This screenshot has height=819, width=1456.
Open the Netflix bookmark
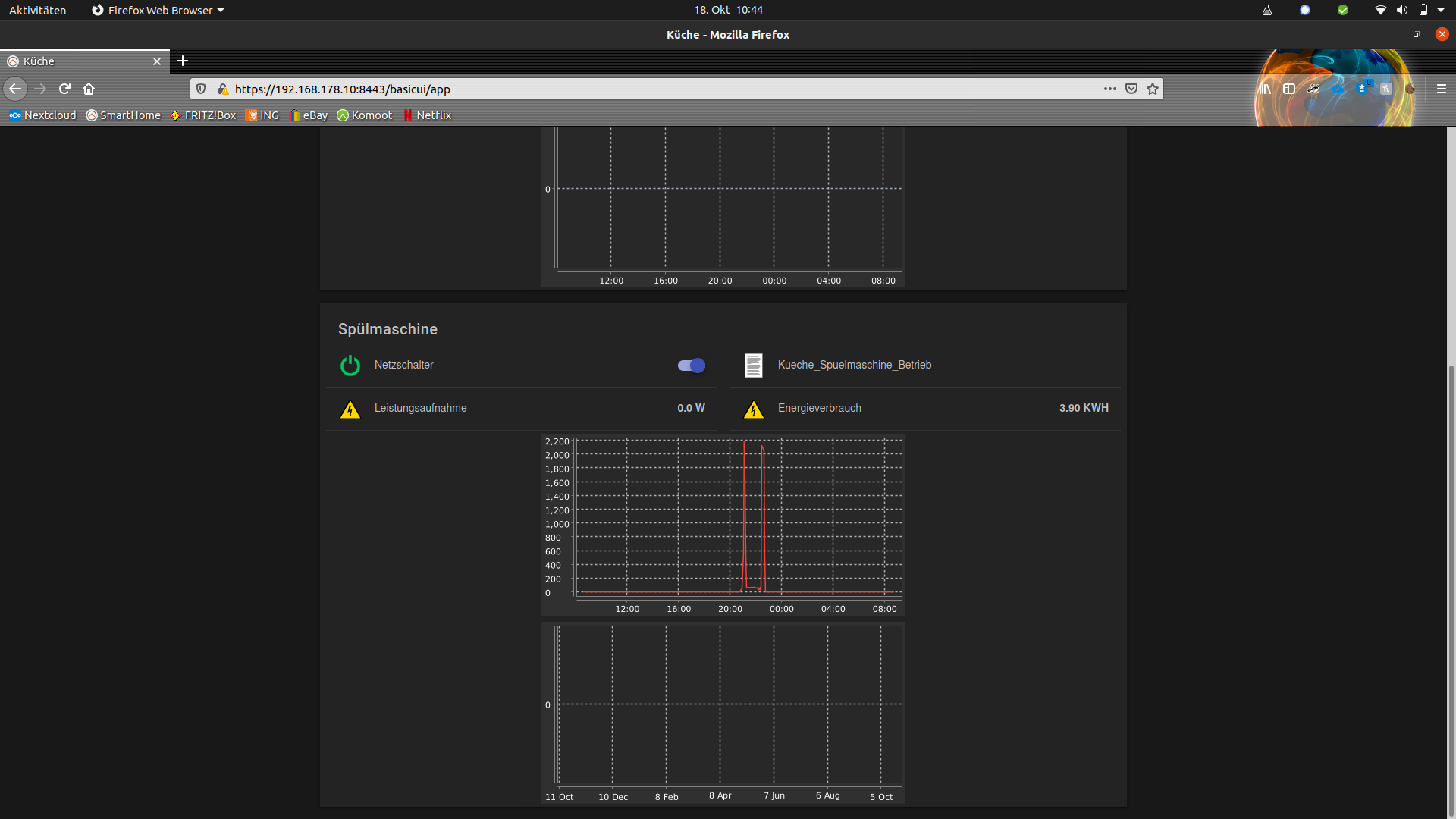427,115
